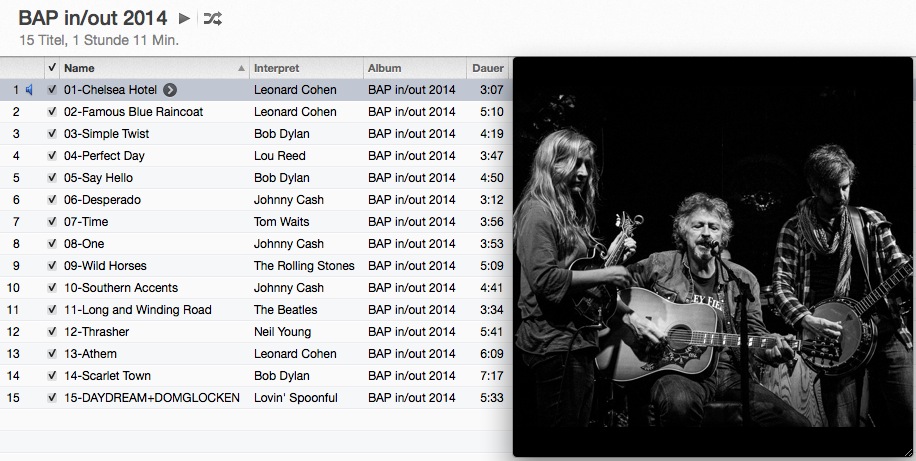Image resolution: width=916 pixels, height=461 pixels.
Task: Uncheck the 02-Famous Blue Raincoat checkbox
Action: click(x=52, y=112)
